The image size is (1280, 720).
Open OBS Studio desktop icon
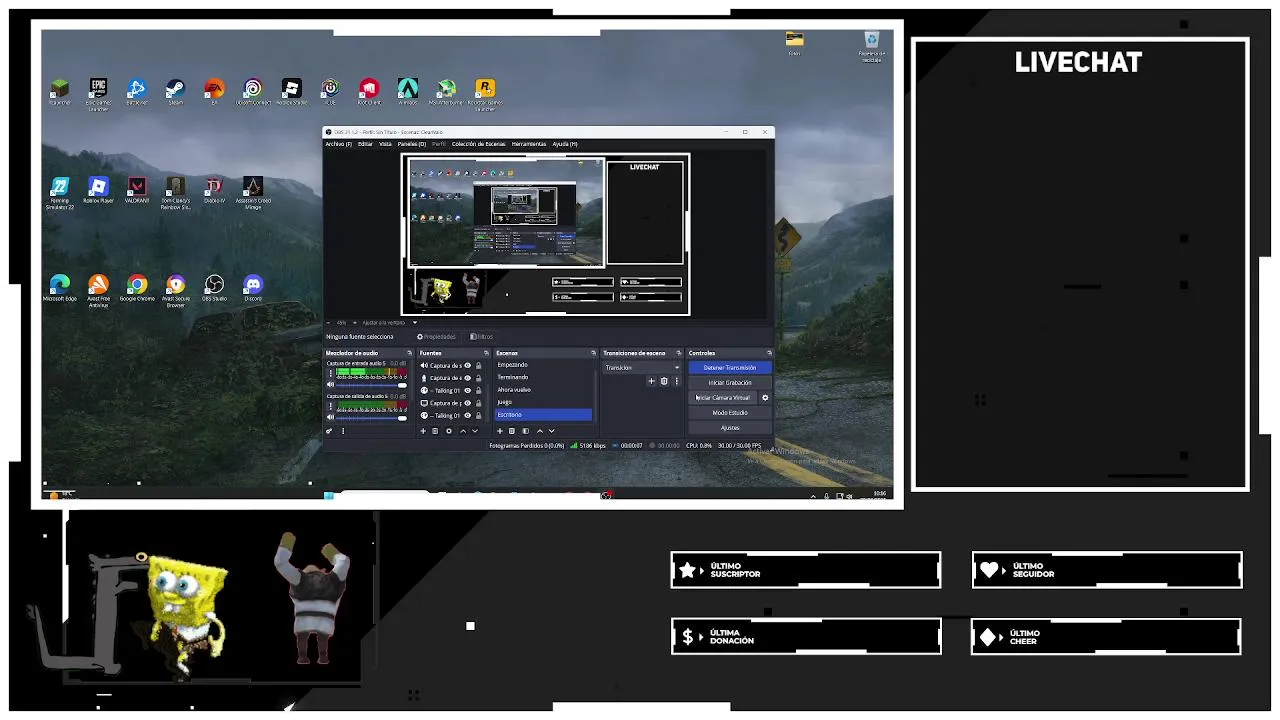pos(214,289)
